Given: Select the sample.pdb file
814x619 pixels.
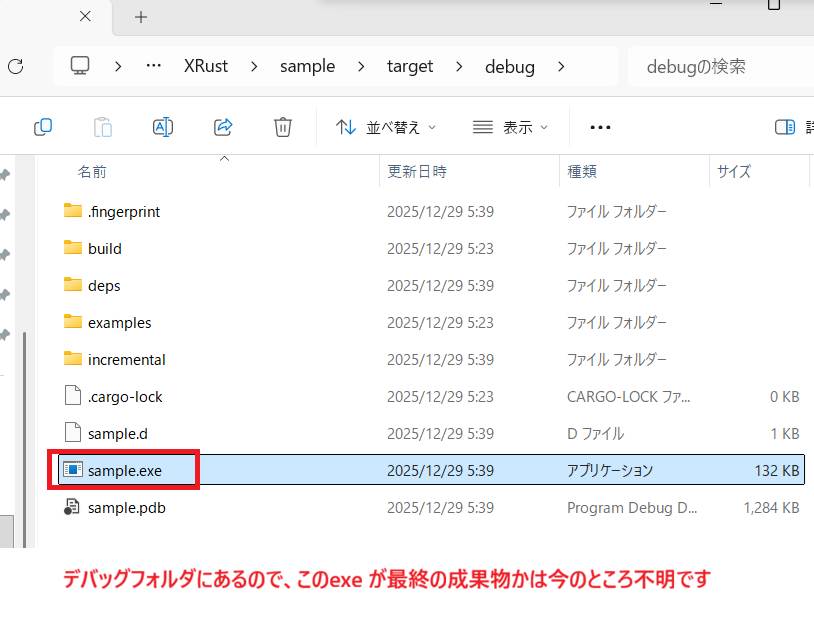Looking at the screenshot, I should point(126,508).
